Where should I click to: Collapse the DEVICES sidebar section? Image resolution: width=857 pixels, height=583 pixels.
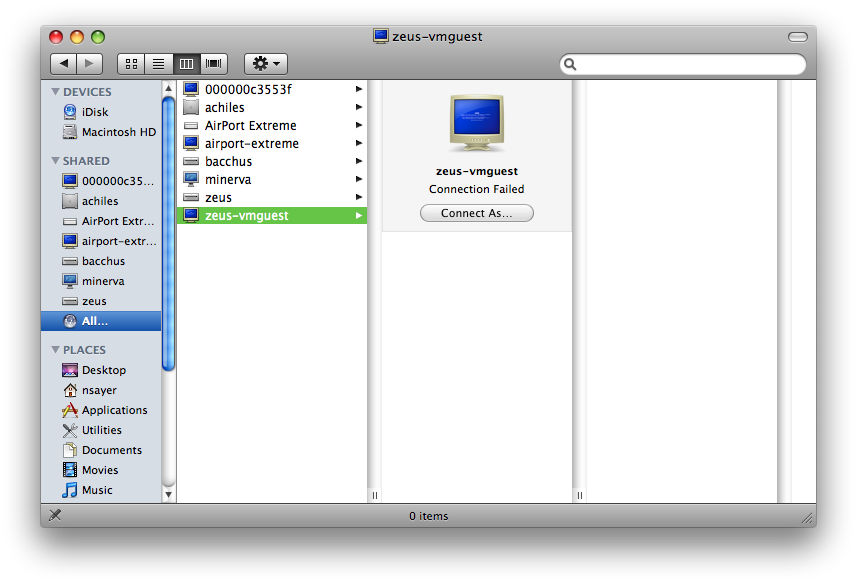(55, 91)
